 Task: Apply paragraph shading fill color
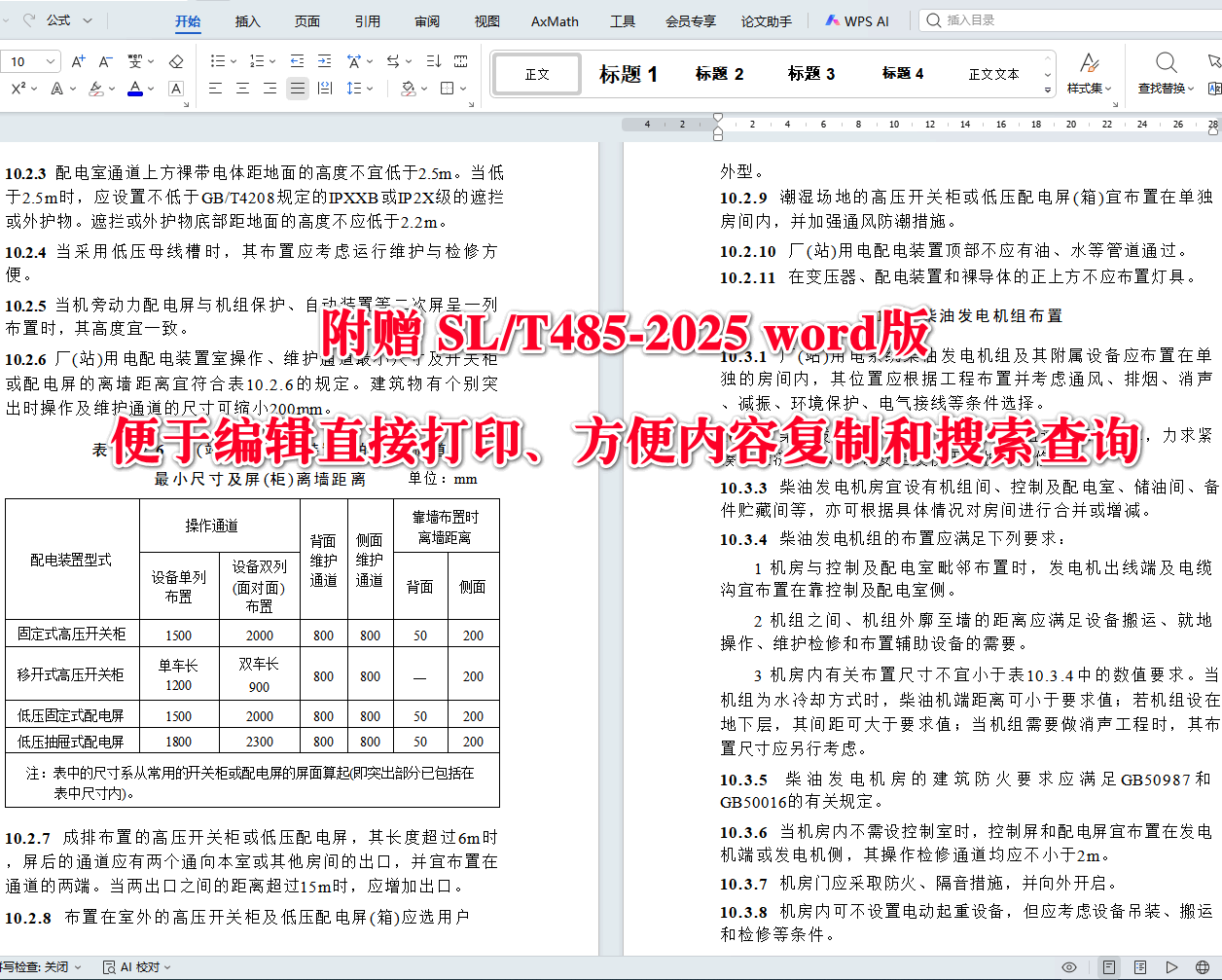pos(408,89)
